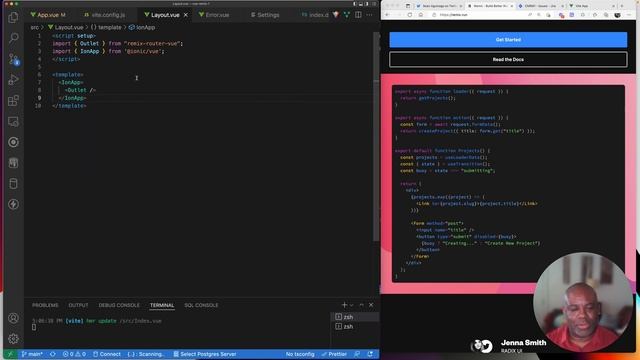Switch to the index.d editor tab
The width and height of the screenshot is (640, 360).
(315, 15)
